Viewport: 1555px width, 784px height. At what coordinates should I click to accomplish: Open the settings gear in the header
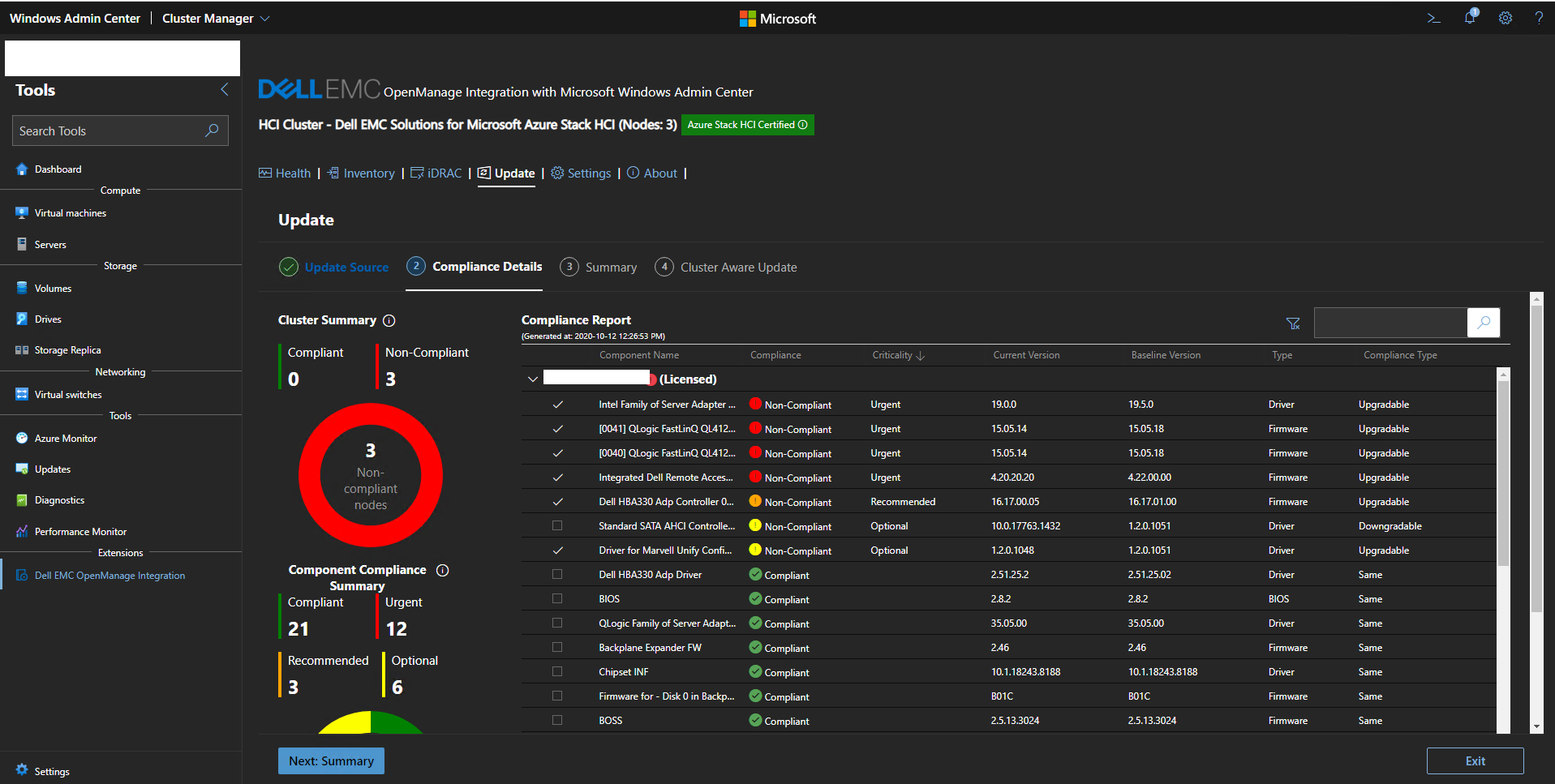click(1506, 18)
